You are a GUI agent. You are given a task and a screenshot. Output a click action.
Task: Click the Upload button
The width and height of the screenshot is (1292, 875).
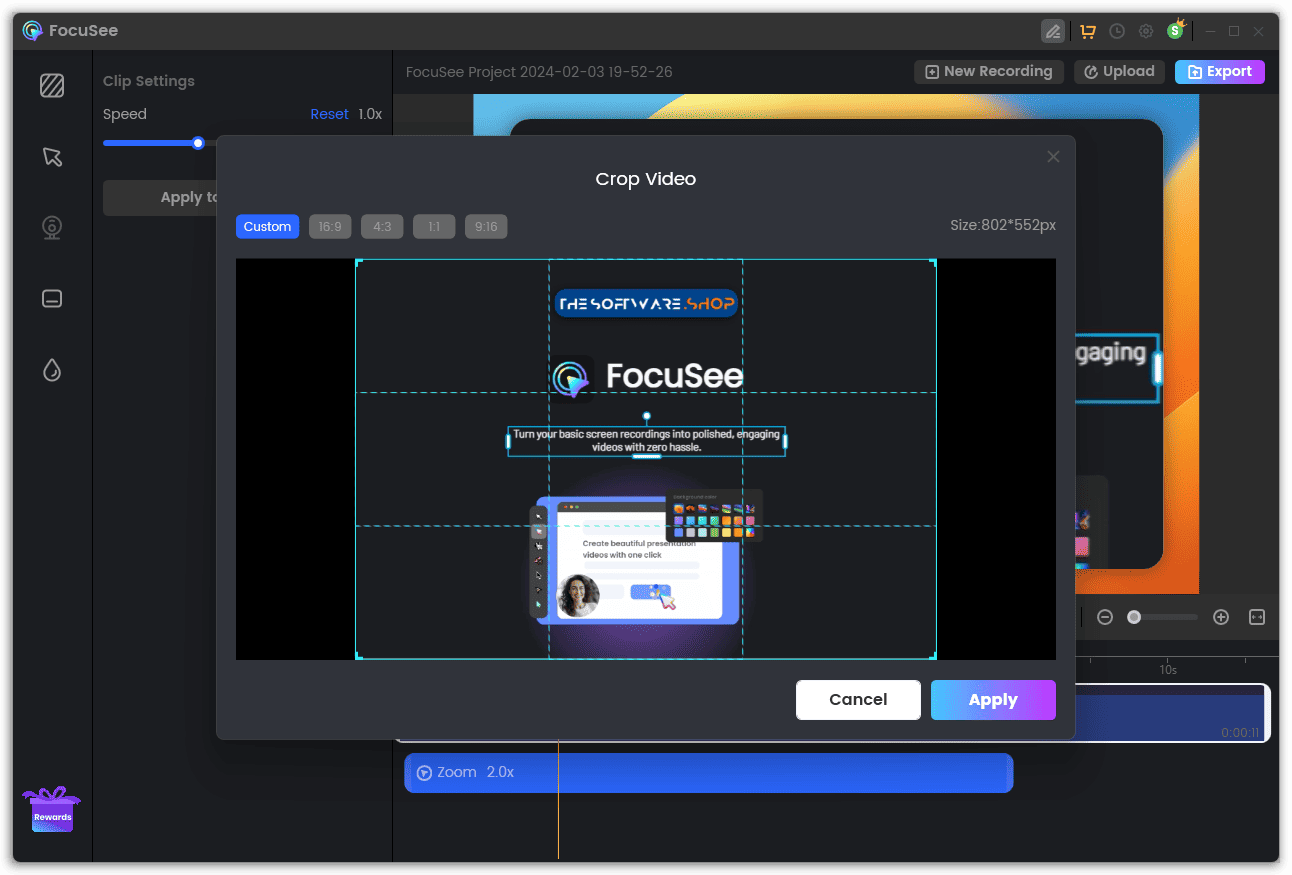[1120, 72]
